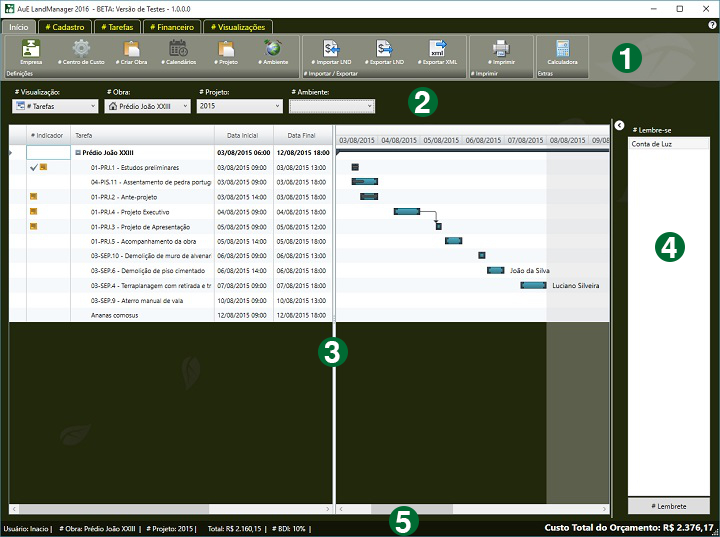Open the Calendários tool
The width and height of the screenshot is (720, 537).
(178, 49)
